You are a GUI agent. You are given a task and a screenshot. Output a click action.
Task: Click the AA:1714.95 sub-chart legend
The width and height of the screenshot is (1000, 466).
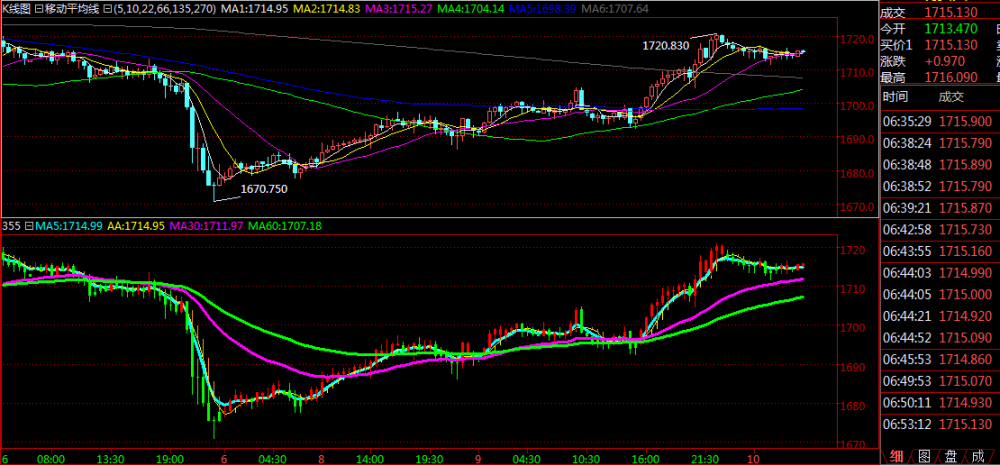tap(136, 226)
